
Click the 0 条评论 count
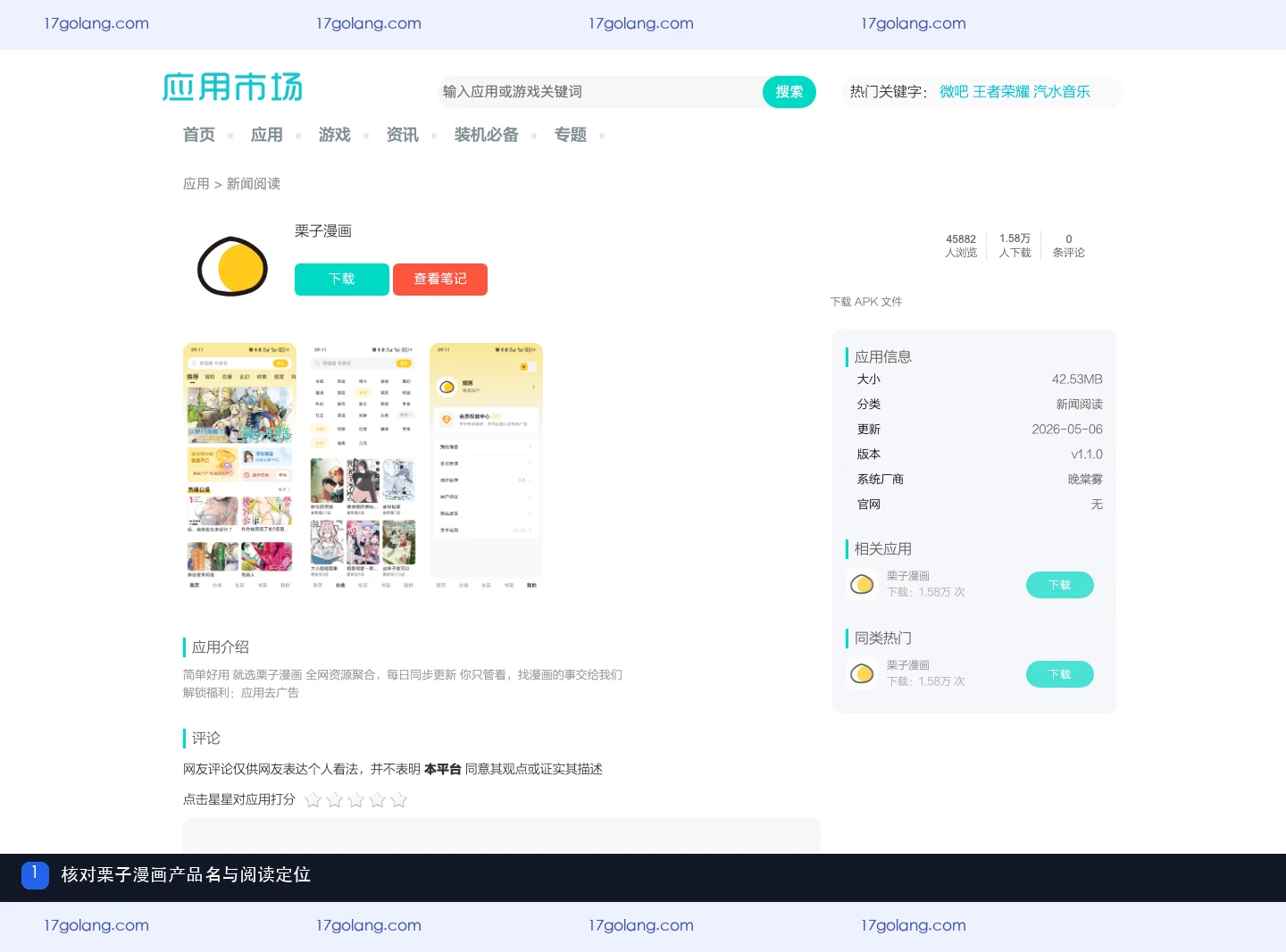pyautogui.click(x=1069, y=246)
